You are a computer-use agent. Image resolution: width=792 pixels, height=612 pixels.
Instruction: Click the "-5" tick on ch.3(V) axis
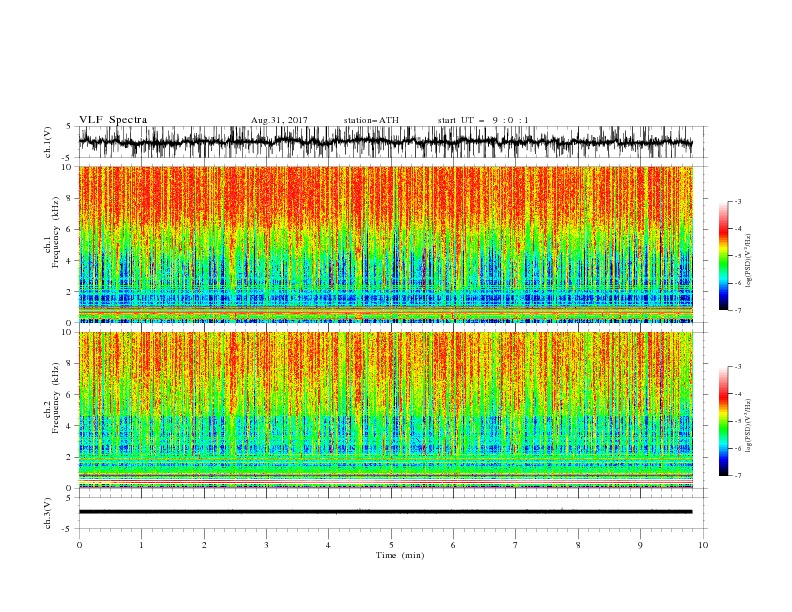[x=68, y=529]
